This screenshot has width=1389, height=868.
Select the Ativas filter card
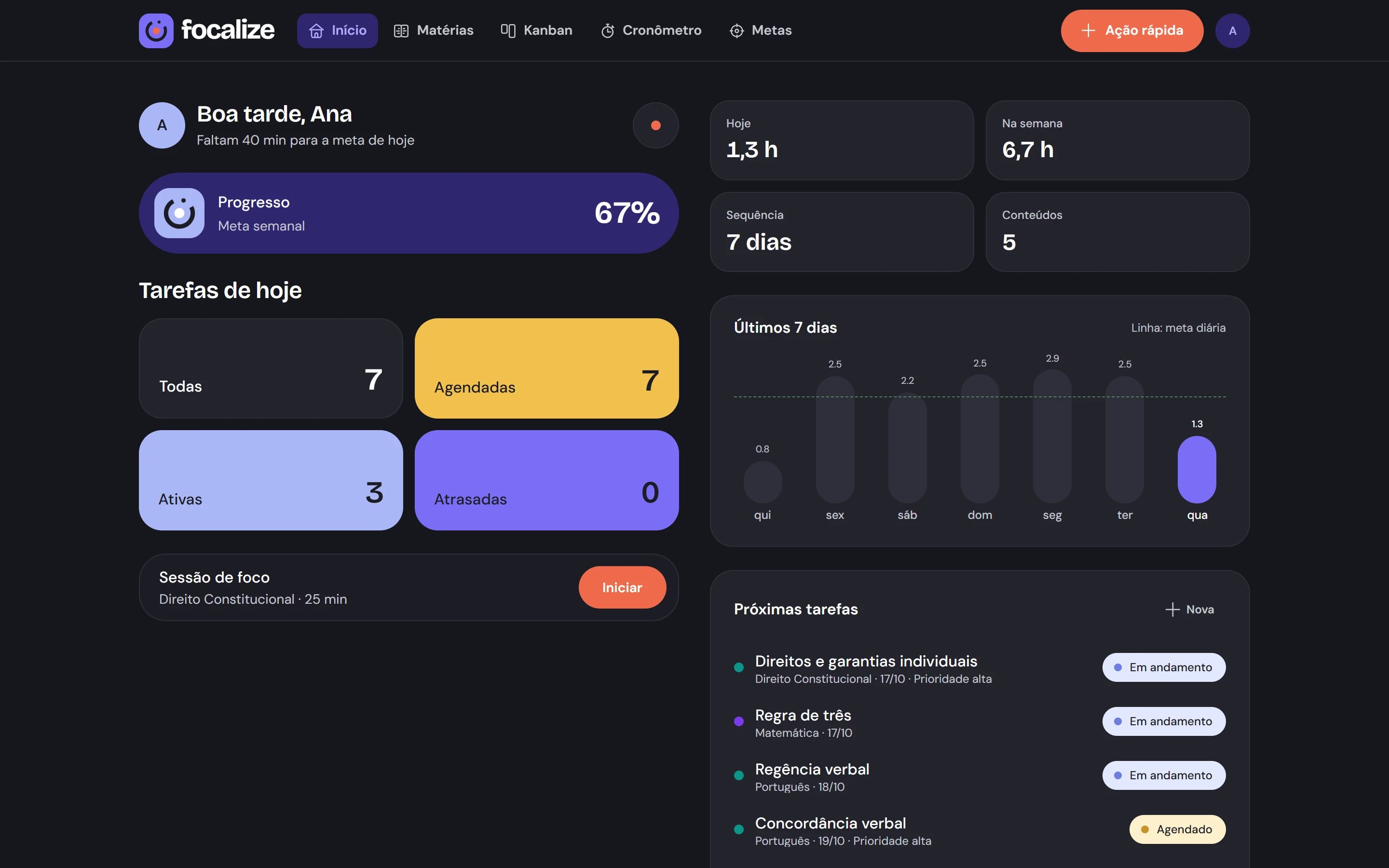[271, 480]
